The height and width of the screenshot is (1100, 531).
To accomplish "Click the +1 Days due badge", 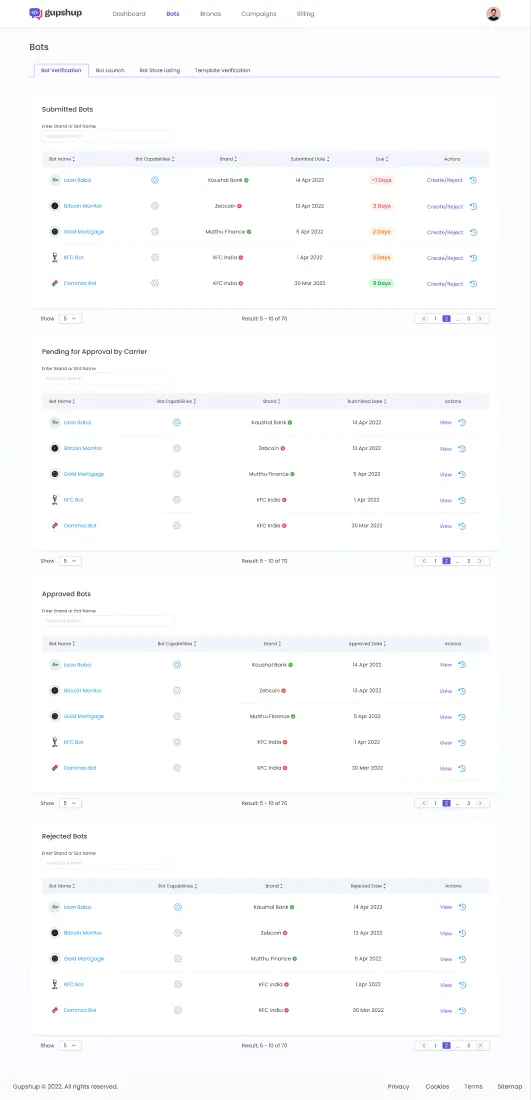I will [x=382, y=180].
